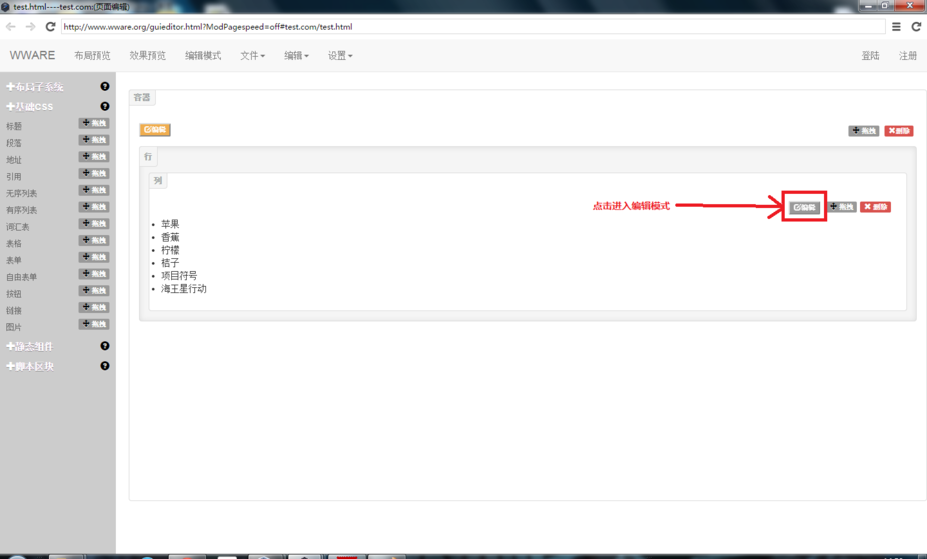Expand the 脚本区块 sidebar section
The width and height of the screenshot is (927, 559).
30,366
